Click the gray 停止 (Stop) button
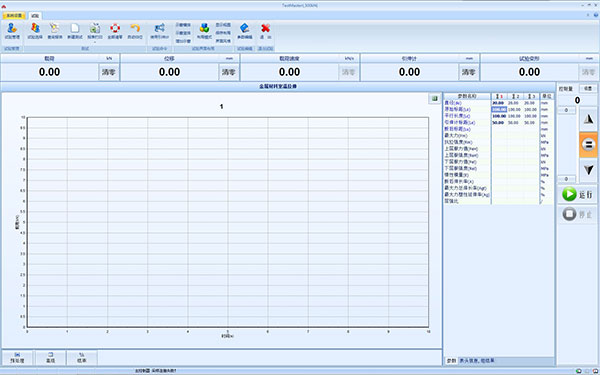 tap(577, 214)
